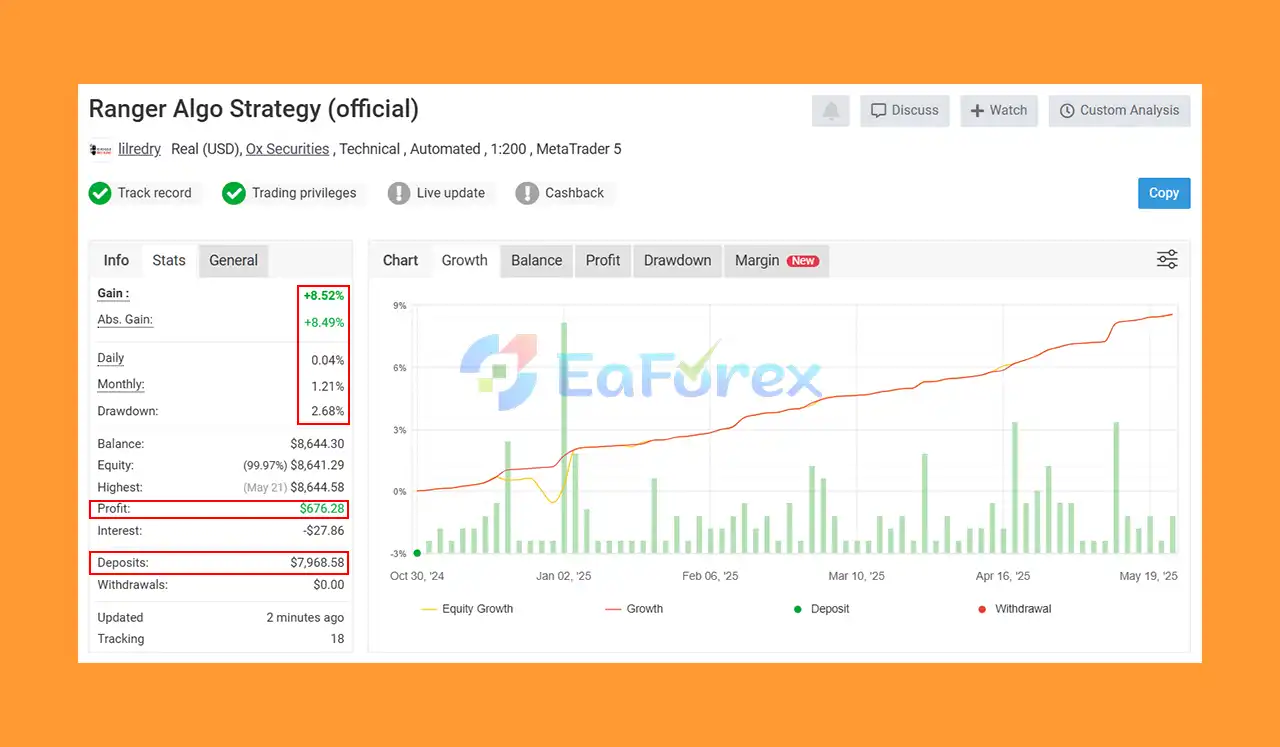
Task: Select the Profit chart tab
Action: [x=603, y=260]
